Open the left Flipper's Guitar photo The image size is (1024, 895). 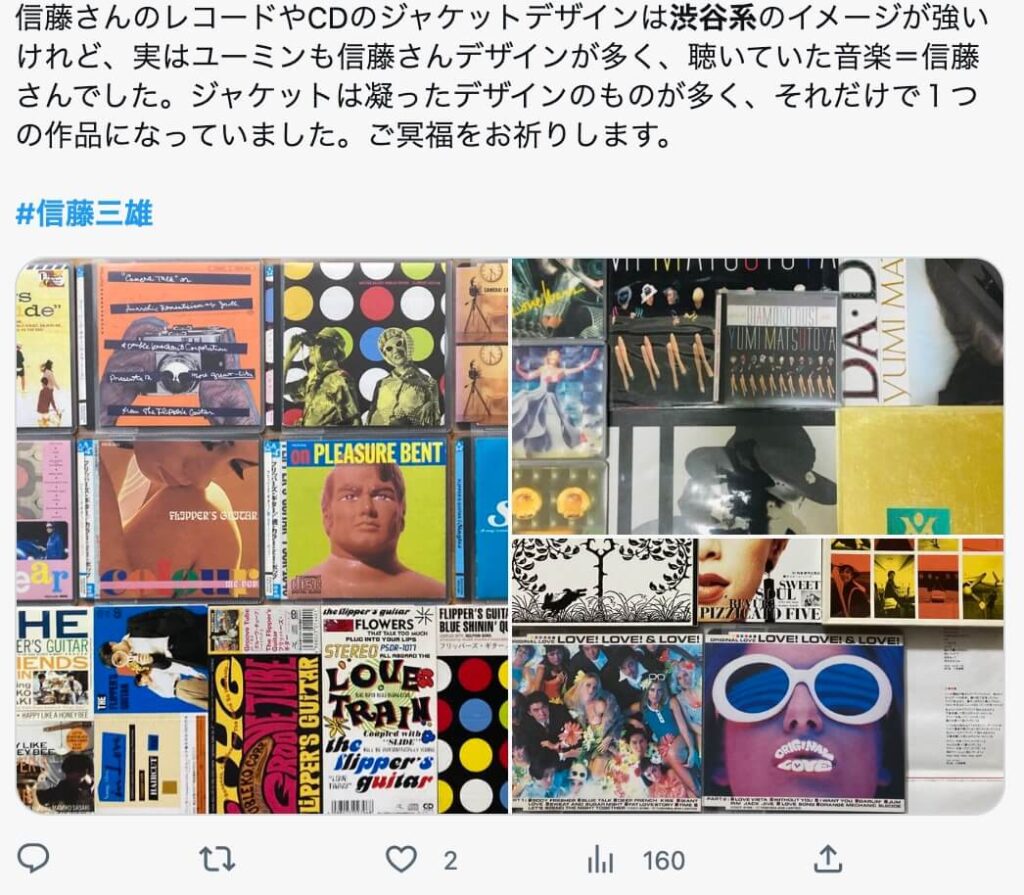click(x=262, y=536)
